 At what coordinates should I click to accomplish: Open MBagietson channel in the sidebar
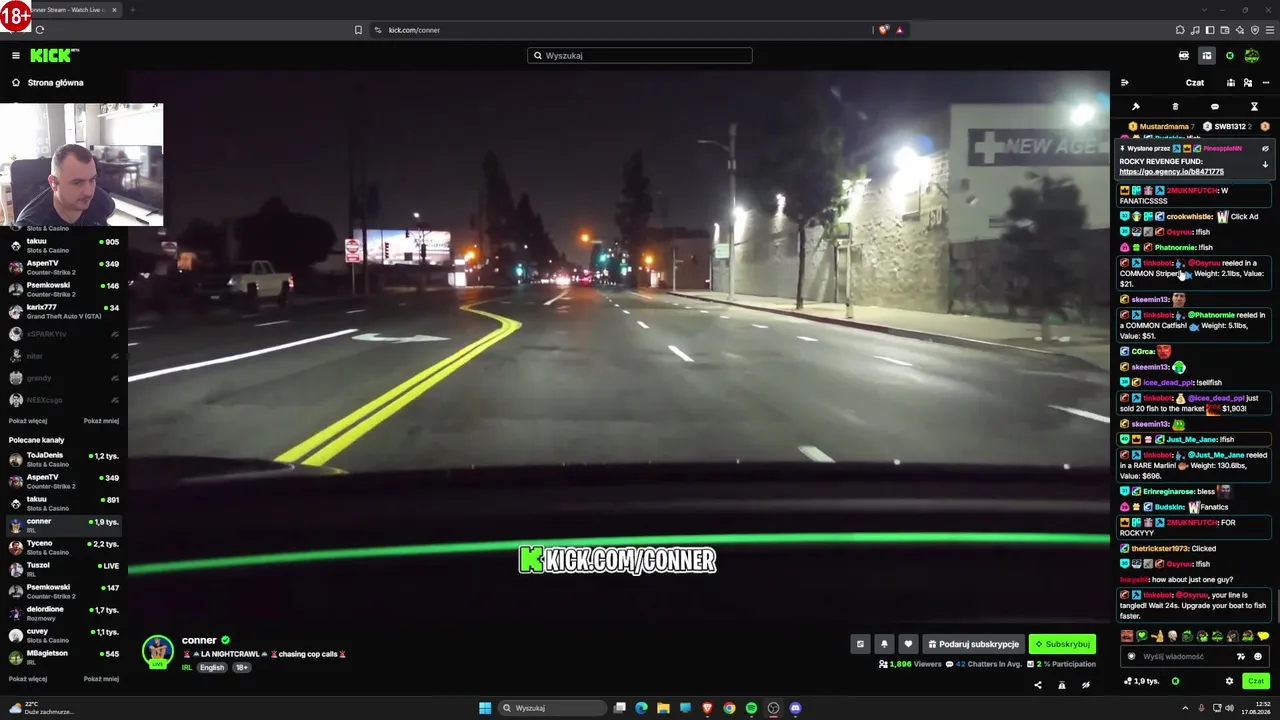tap(64, 657)
